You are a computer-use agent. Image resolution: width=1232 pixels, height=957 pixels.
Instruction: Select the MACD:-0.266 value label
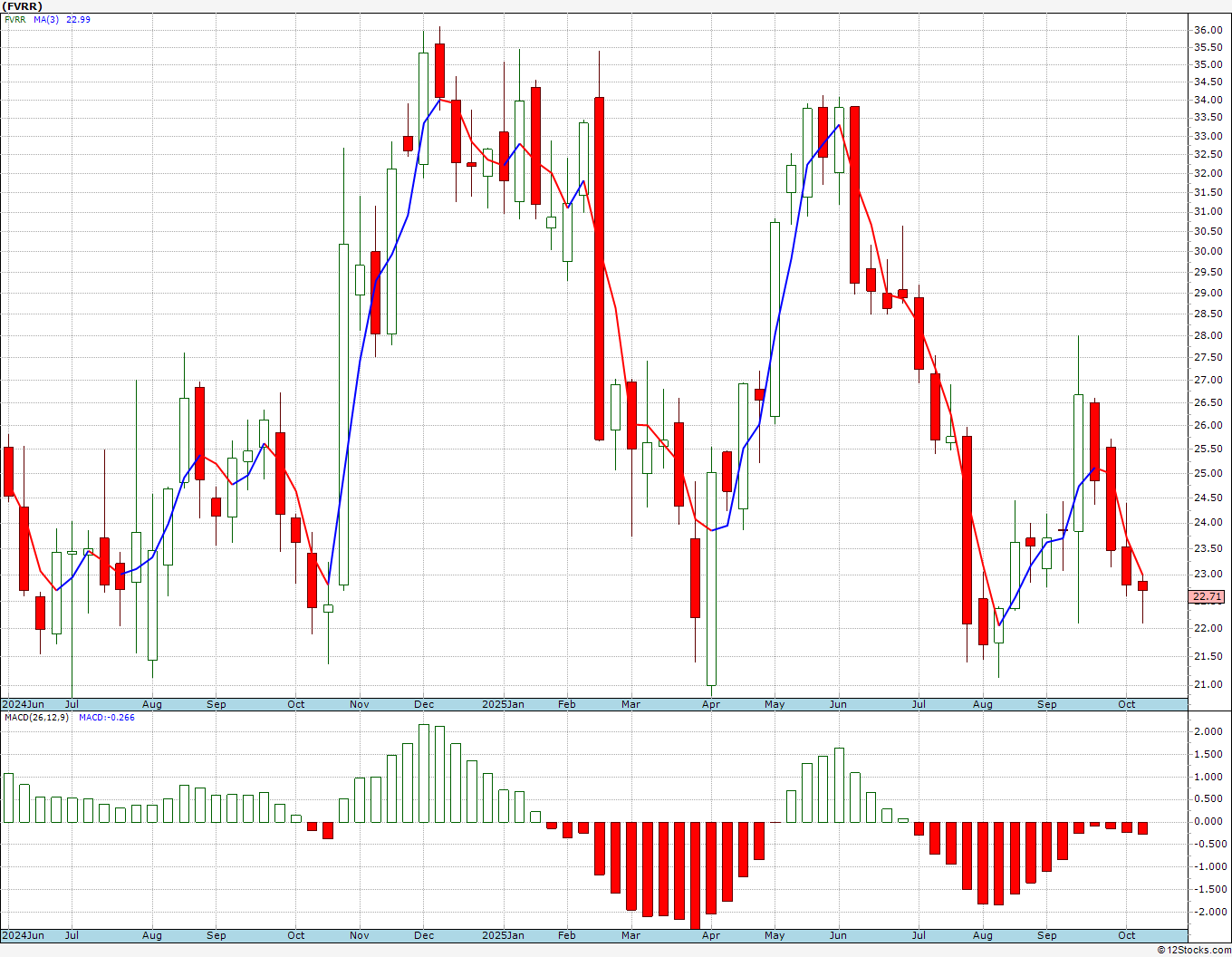[x=107, y=717]
